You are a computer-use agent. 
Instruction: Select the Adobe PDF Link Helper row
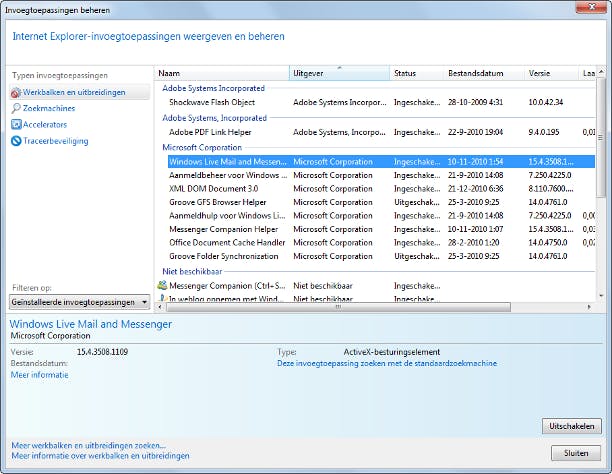(x=381, y=132)
